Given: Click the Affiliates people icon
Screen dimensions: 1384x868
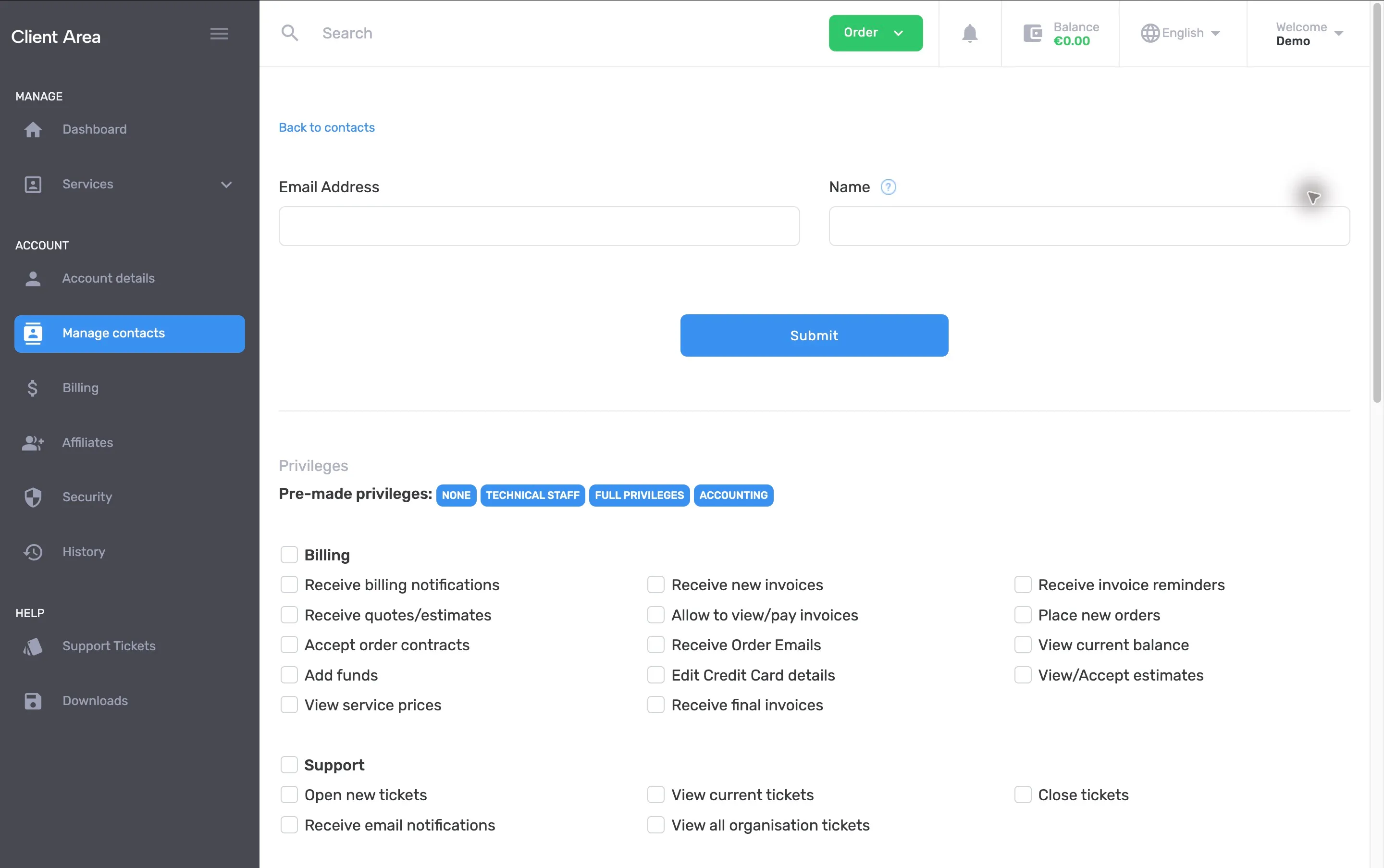Looking at the screenshot, I should pyautogui.click(x=33, y=443).
